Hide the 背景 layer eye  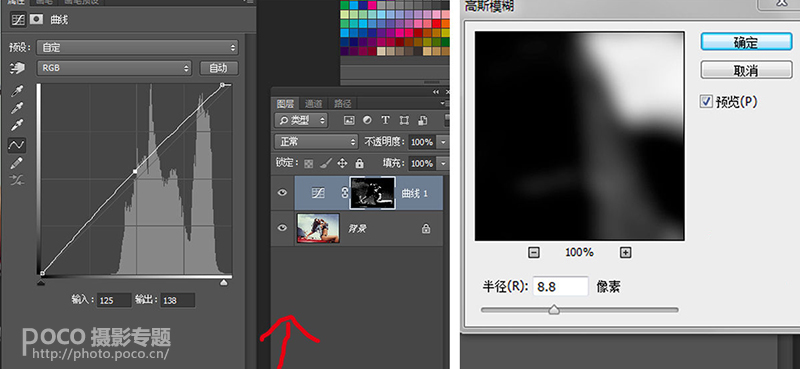point(282,228)
